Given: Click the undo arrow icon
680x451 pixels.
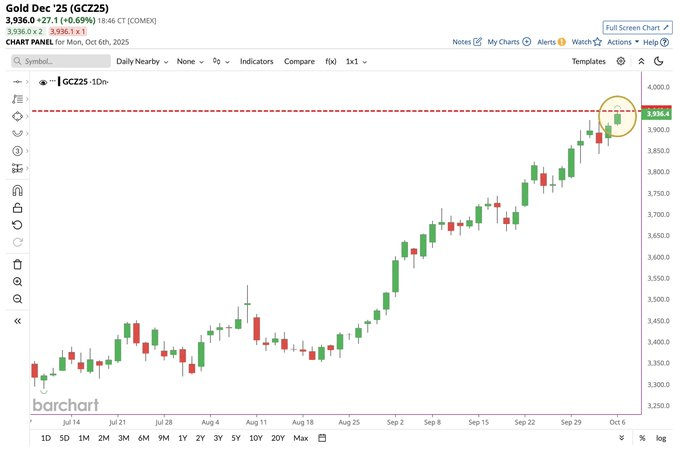Looking at the screenshot, I should [x=17, y=225].
